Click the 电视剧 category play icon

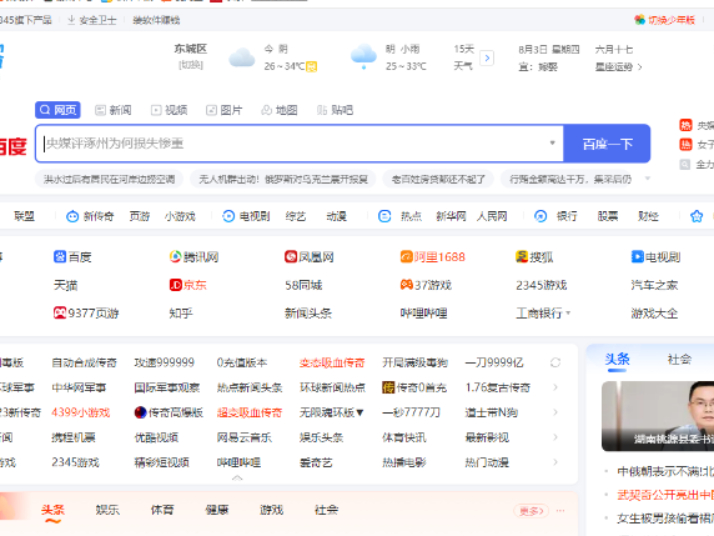[x=228, y=216]
